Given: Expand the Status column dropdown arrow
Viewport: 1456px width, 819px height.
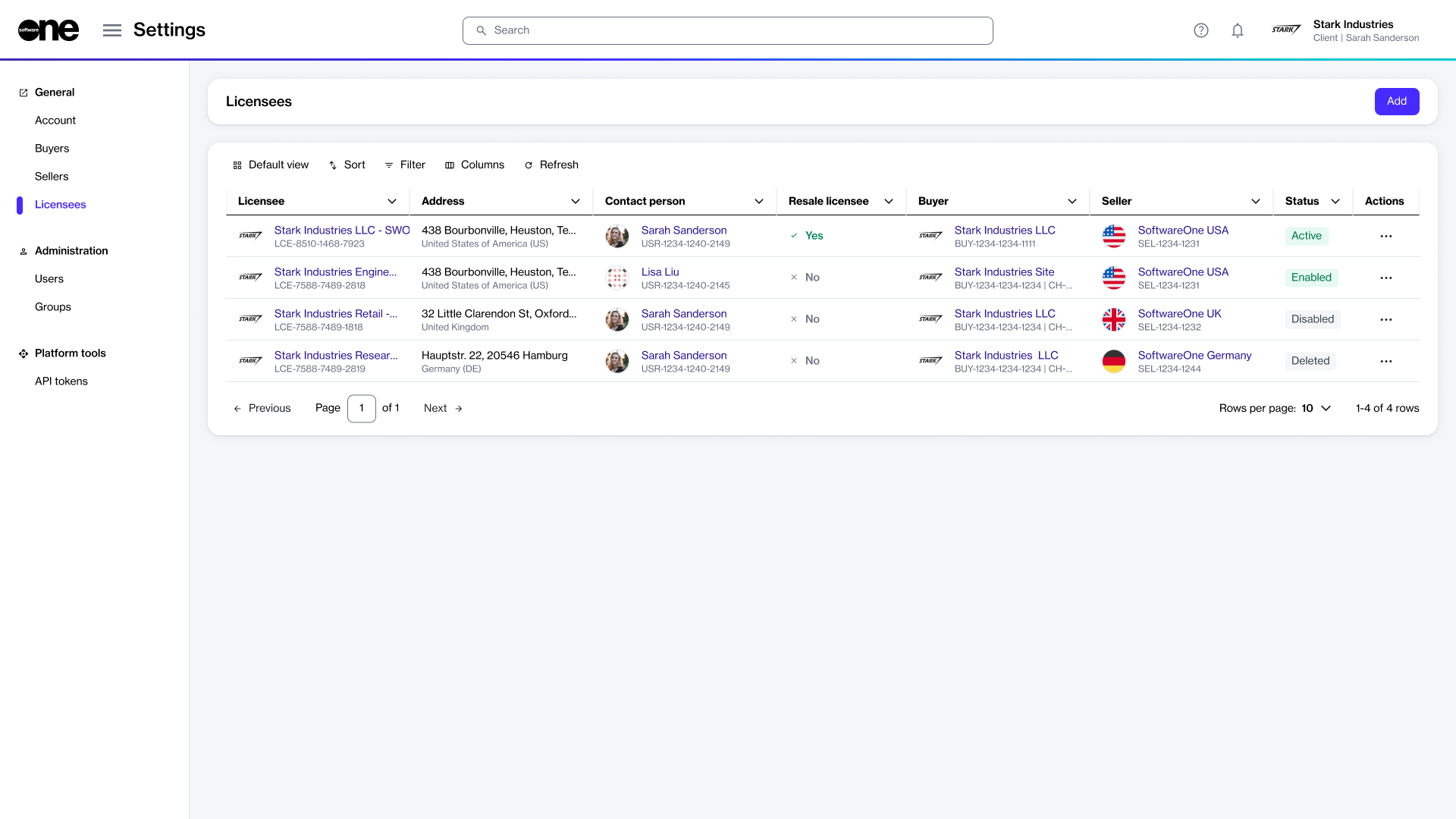Looking at the screenshot, I should click(x=1335, y=201).
